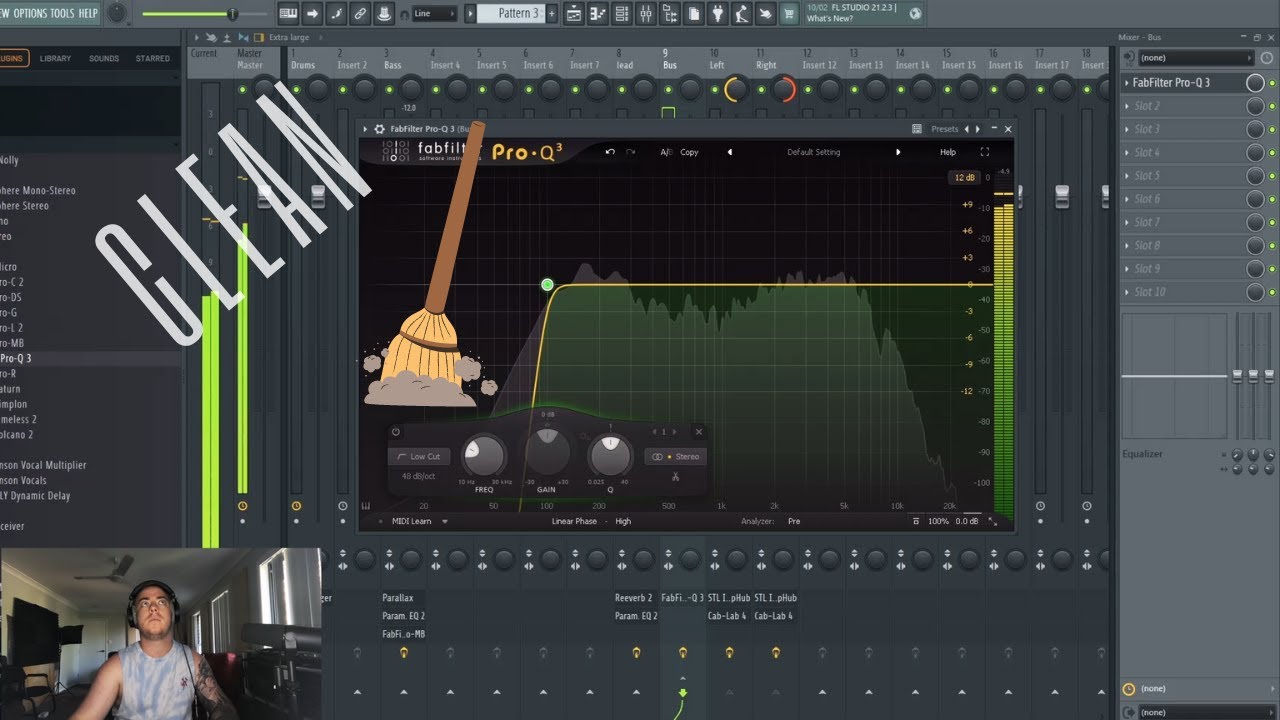The image size is (1280, 720).
Task: Click the add pattern plus button
Action: (553, 13)
